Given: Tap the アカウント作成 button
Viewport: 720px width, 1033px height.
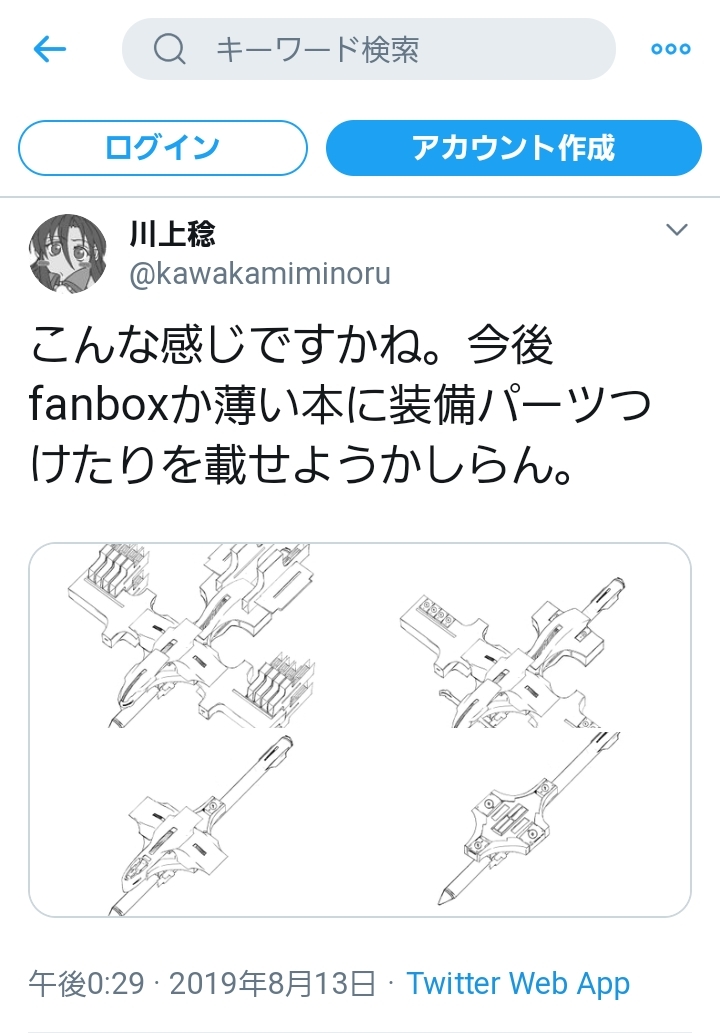Looking at the screenshot, I should [x=514, y=148].
